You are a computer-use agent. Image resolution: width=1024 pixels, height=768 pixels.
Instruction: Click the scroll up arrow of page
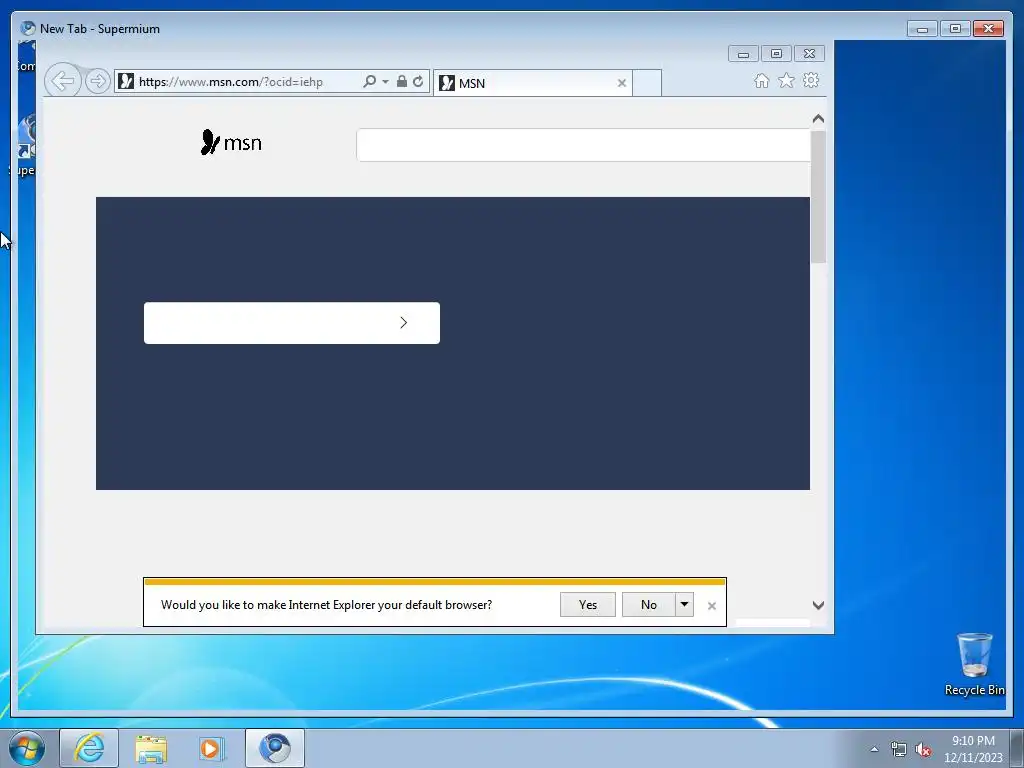pos(818,119)
